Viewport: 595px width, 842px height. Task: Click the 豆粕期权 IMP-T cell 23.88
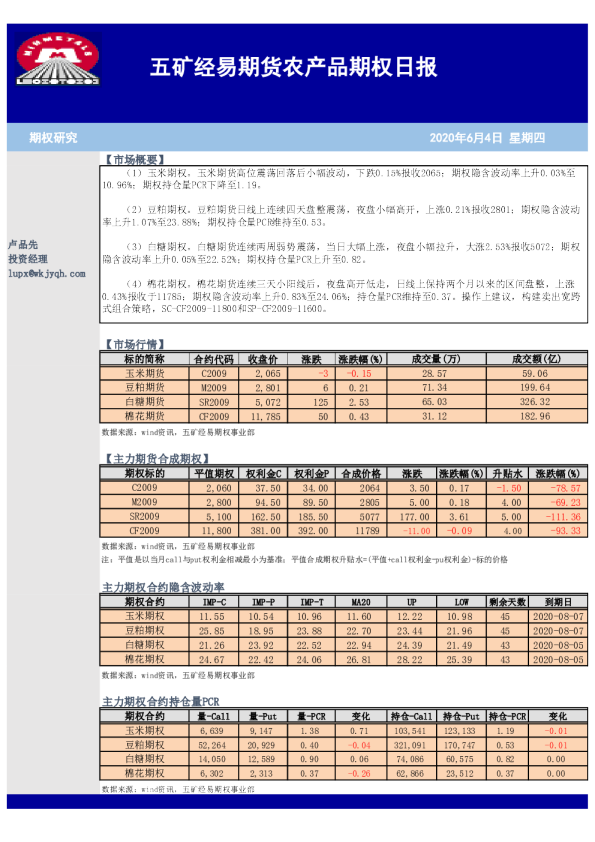[x=311, y=631]
